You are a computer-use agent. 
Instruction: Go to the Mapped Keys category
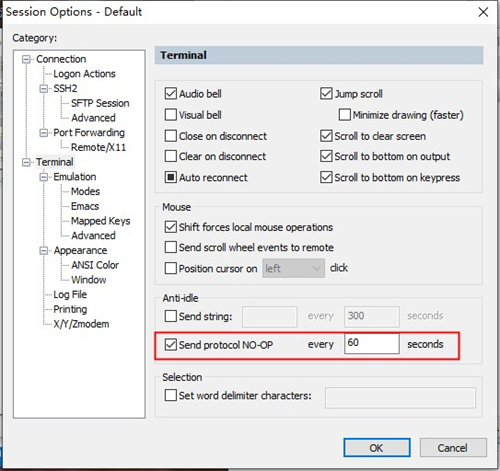[x=101, y=221]
